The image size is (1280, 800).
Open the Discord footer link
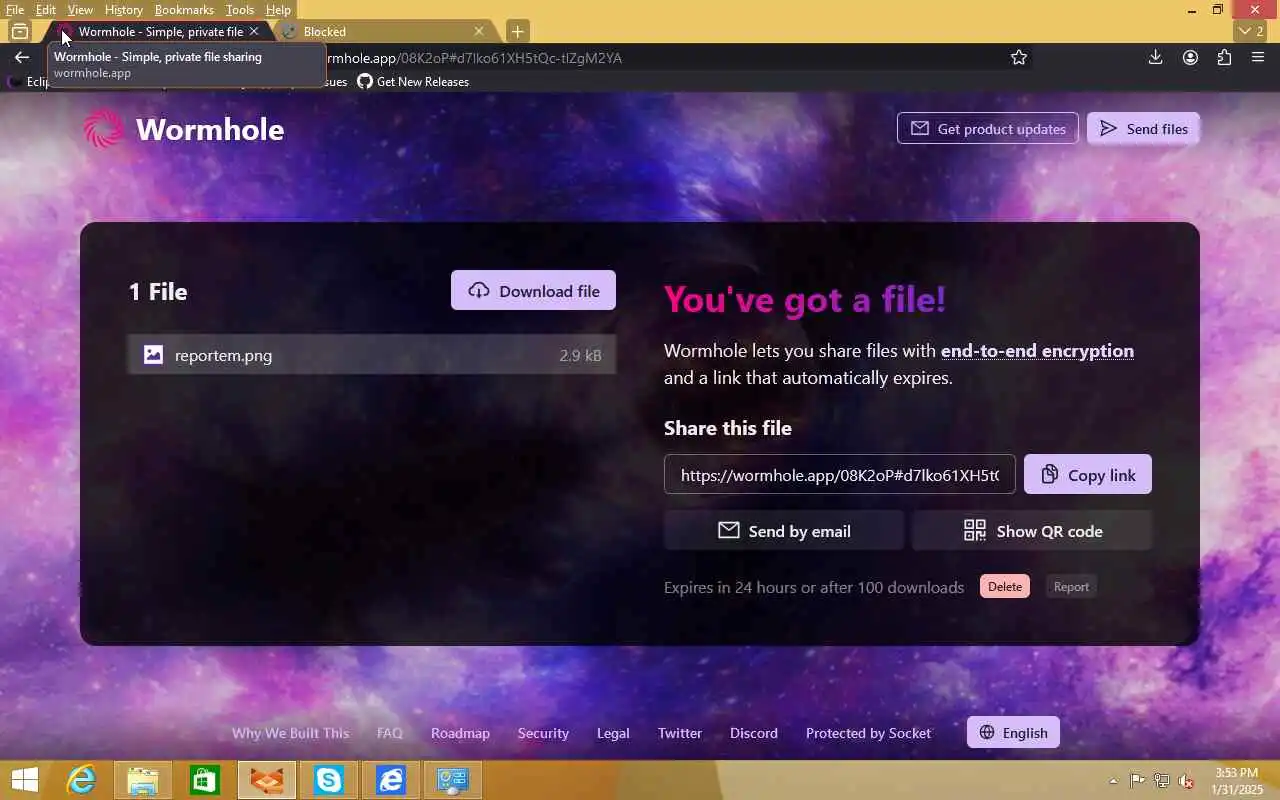(x=754, y=733)
